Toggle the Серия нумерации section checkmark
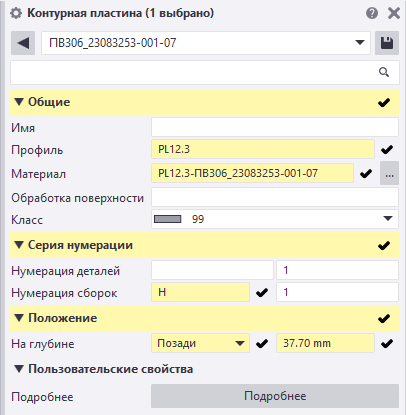 pos(384,246)
